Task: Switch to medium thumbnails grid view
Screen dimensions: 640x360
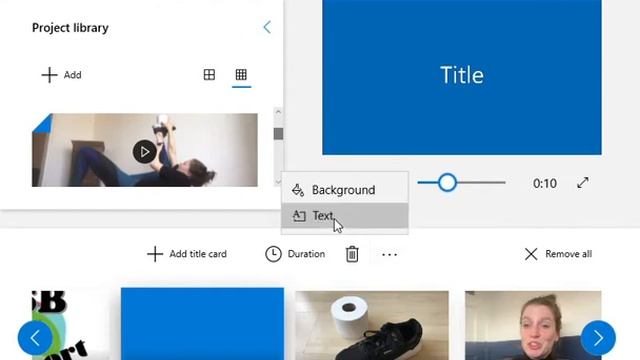Action: click(x=209, y=75)
